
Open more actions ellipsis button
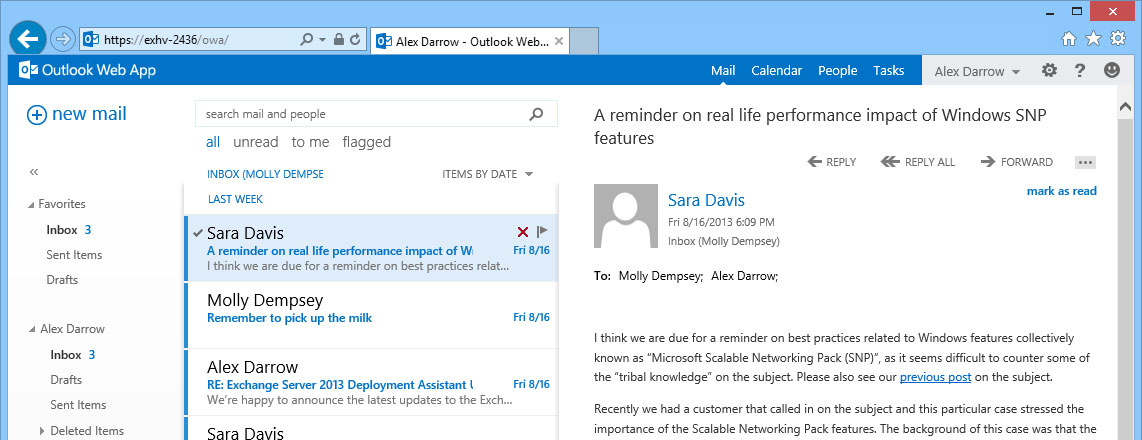[1085, 162]
